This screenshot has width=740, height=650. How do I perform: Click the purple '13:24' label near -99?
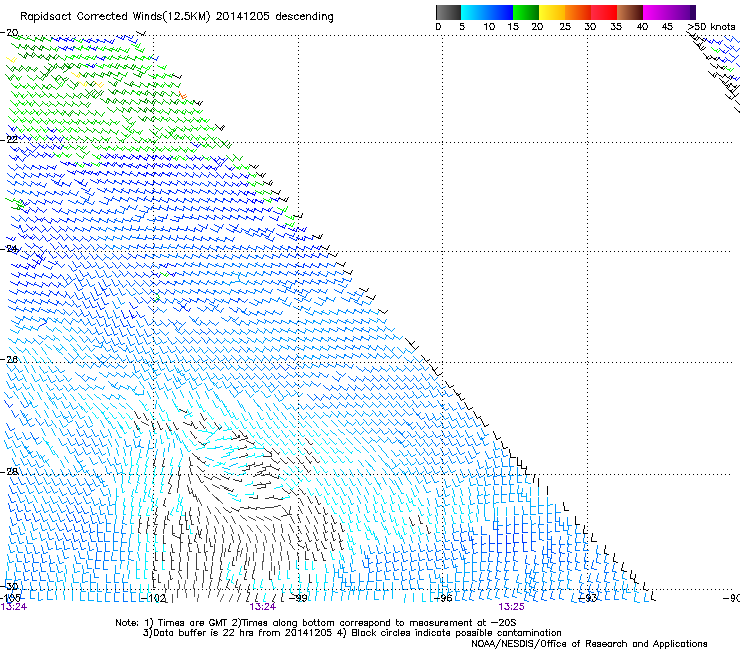pyautogui.click(x=263, y=607)
